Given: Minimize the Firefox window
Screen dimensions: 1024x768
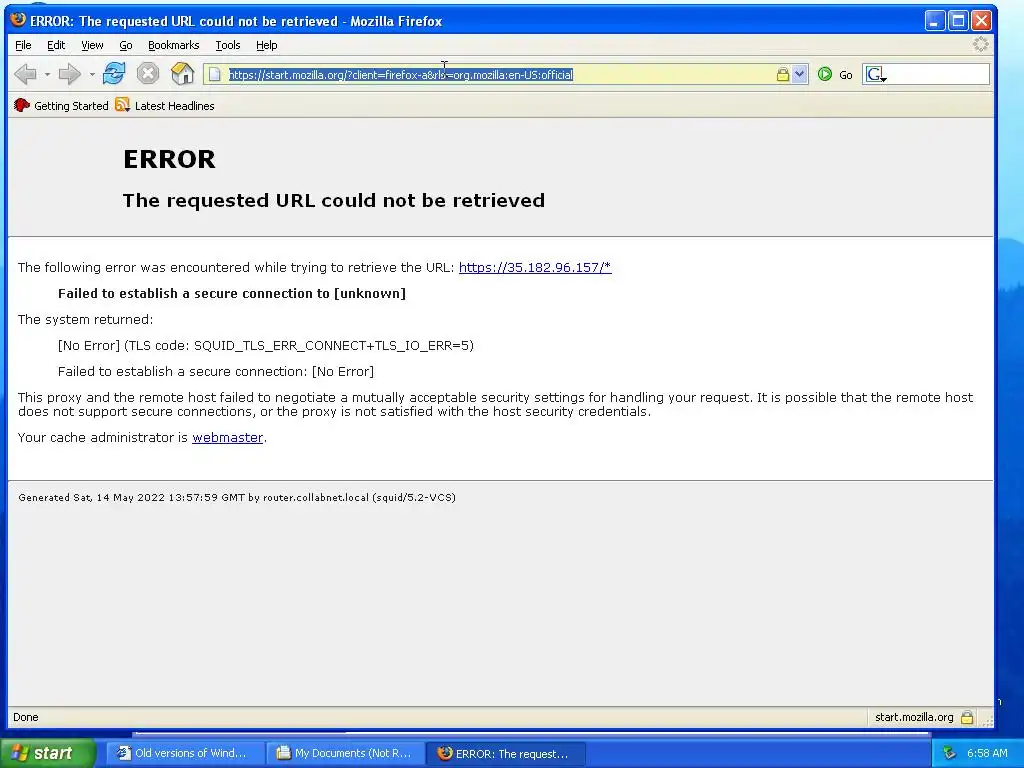Looking at the screenshot, I should click(x=935, y=21).
